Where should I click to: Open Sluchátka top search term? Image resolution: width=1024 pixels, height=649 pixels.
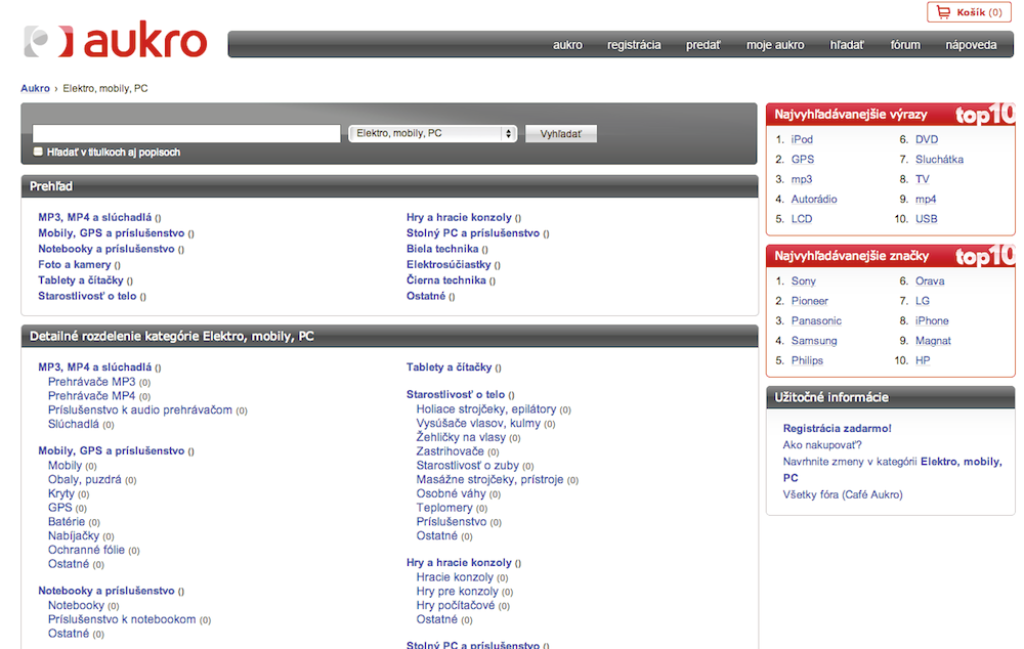939,159
